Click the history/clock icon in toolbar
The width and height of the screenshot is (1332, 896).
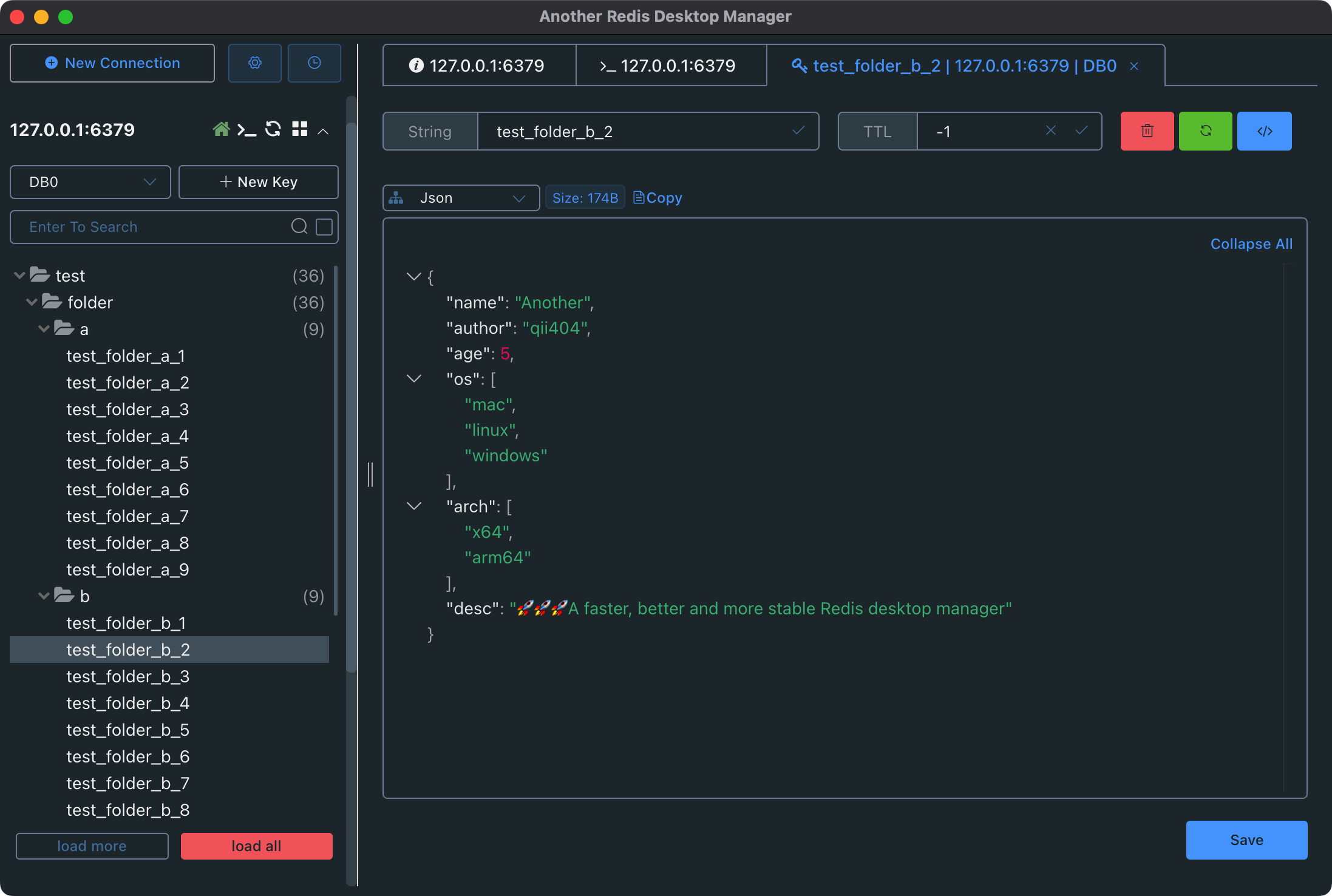[x=314, y=63]
